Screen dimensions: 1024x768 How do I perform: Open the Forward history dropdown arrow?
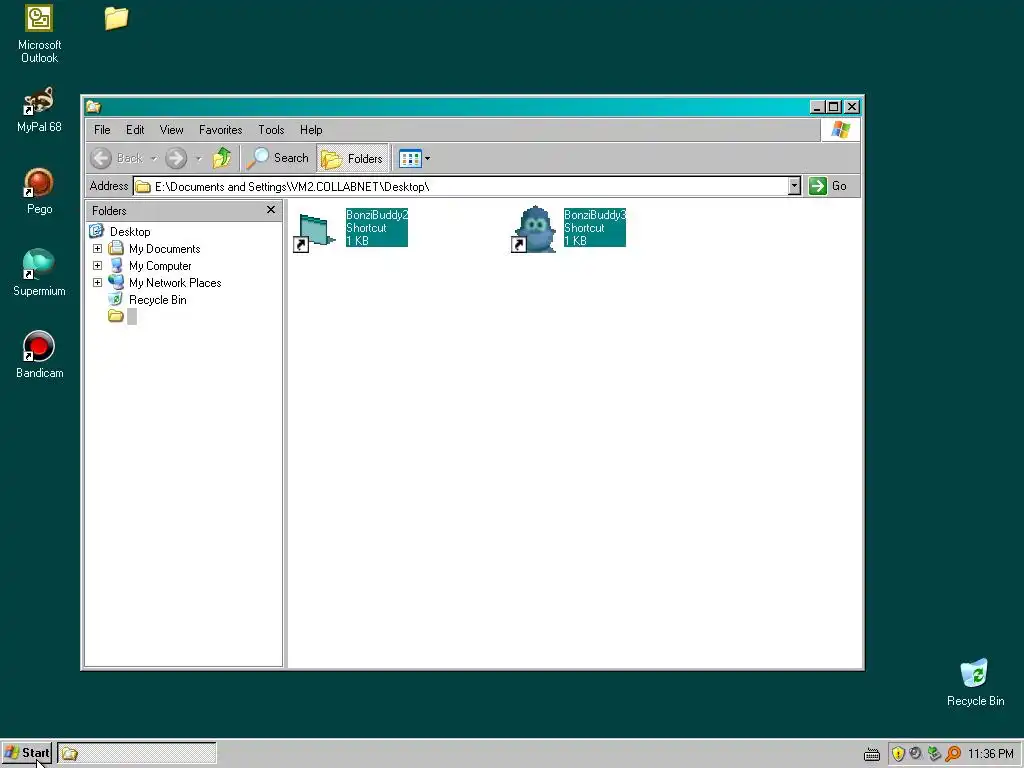[x=199, y=158]
